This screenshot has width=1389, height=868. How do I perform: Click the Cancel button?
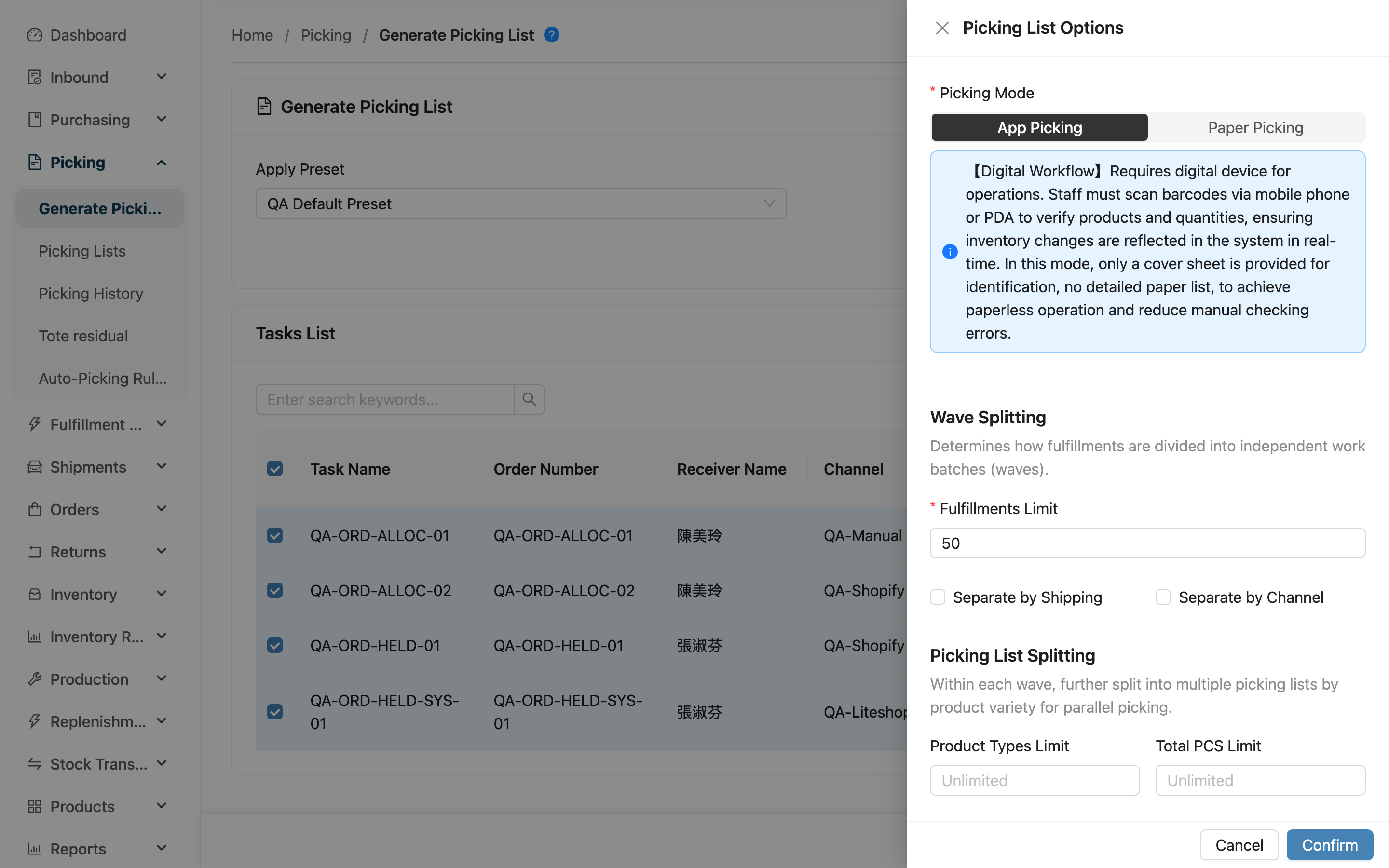(1239, 844)
